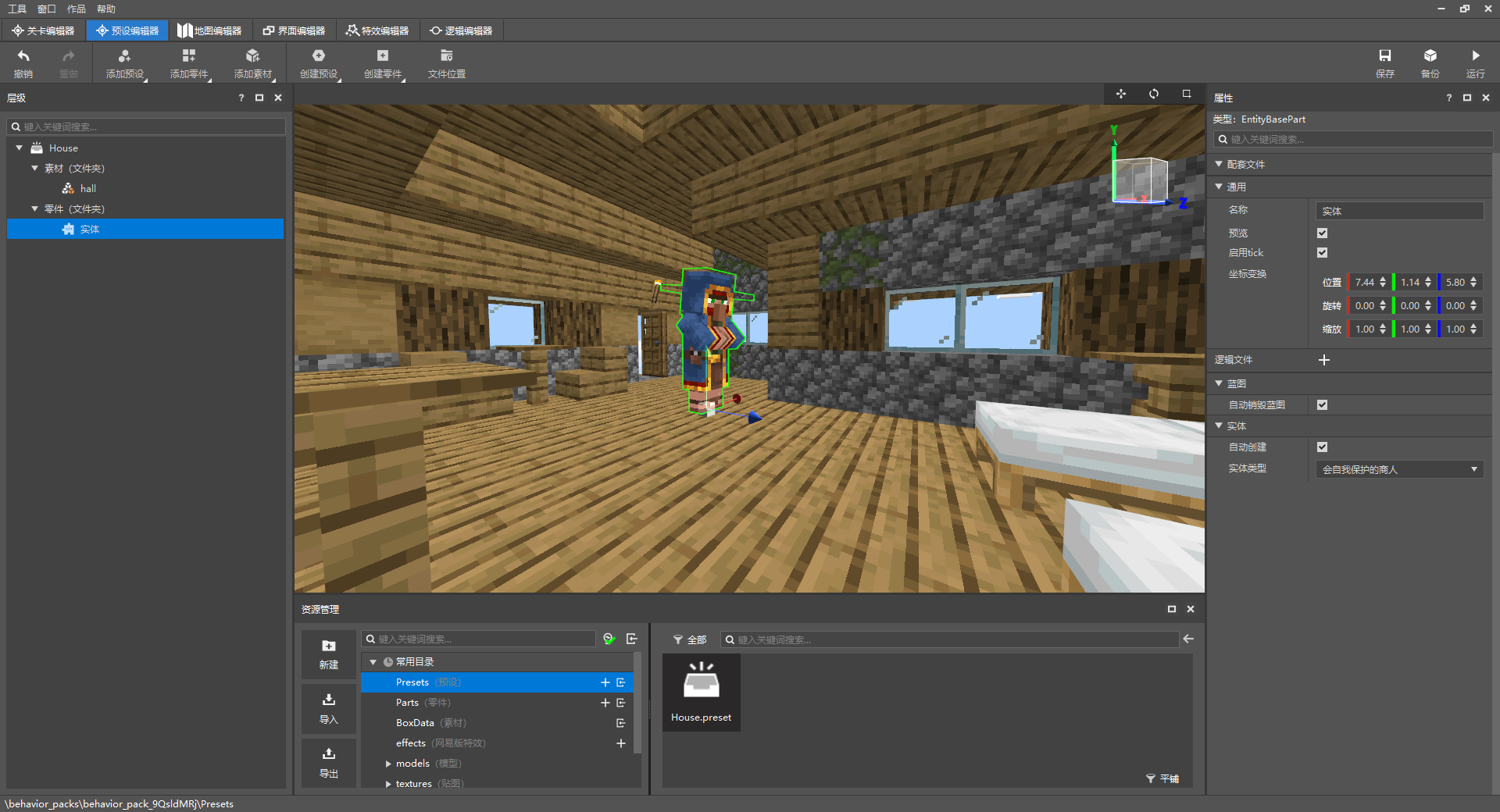Click 导入 import icon in resources
Screen dimensions: 1500x812
point(329,700)
